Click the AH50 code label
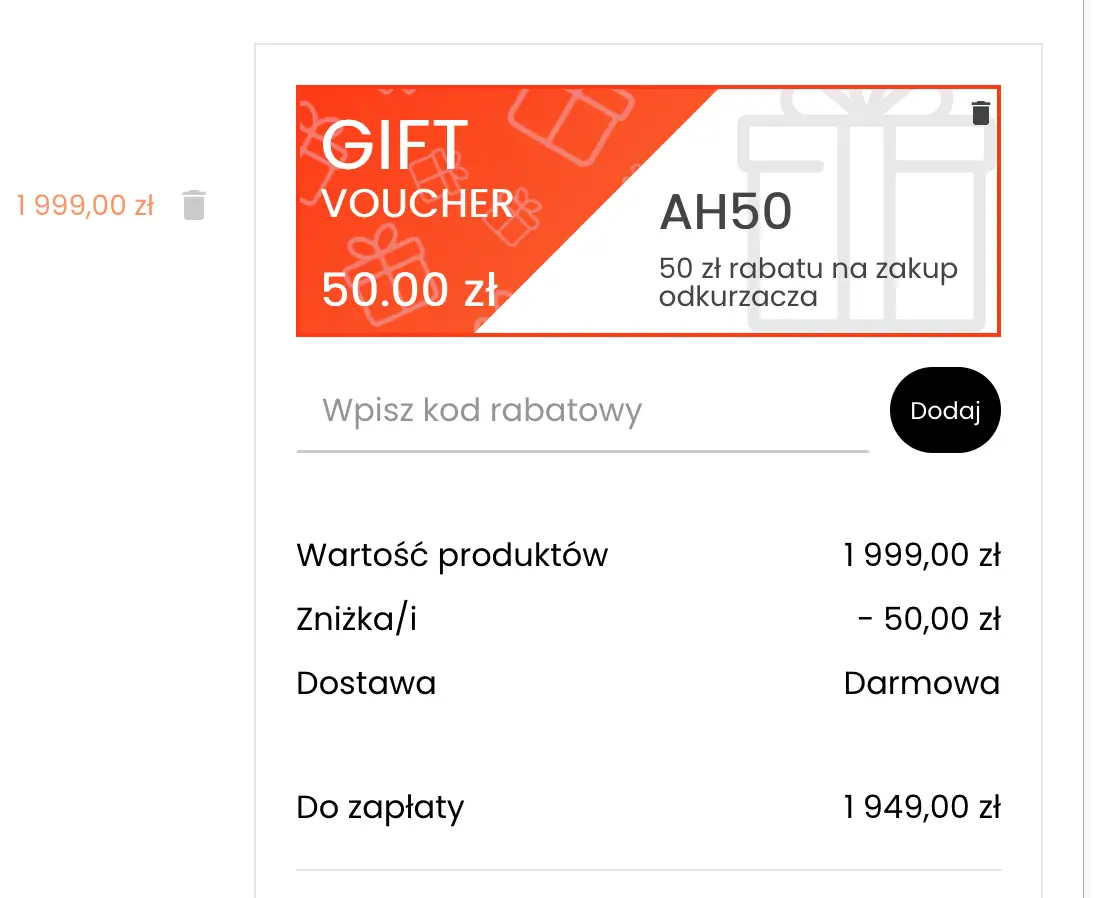The width and height of the screenshot is (1094, 898). (x=726, y=211)
